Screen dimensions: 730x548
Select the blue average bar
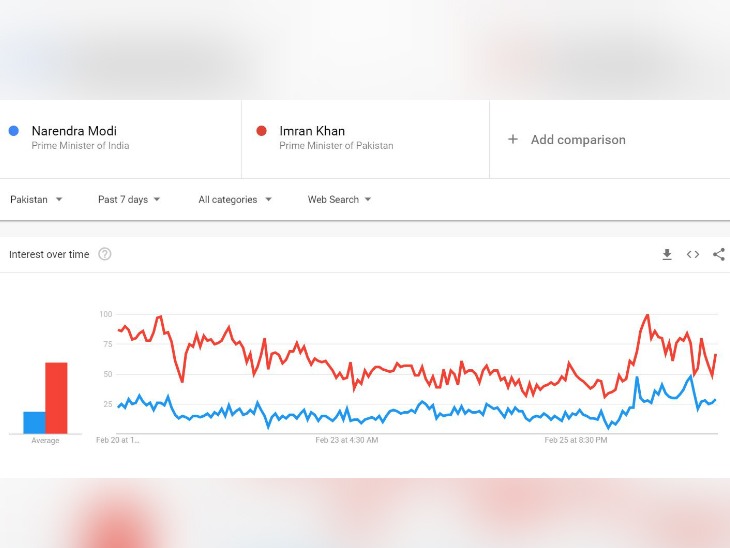pos(34,423)
